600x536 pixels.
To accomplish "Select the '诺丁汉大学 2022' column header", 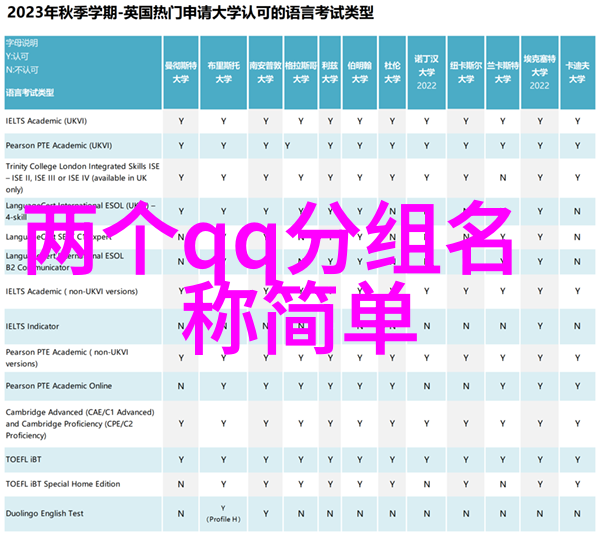I will (x=427, y=72).
